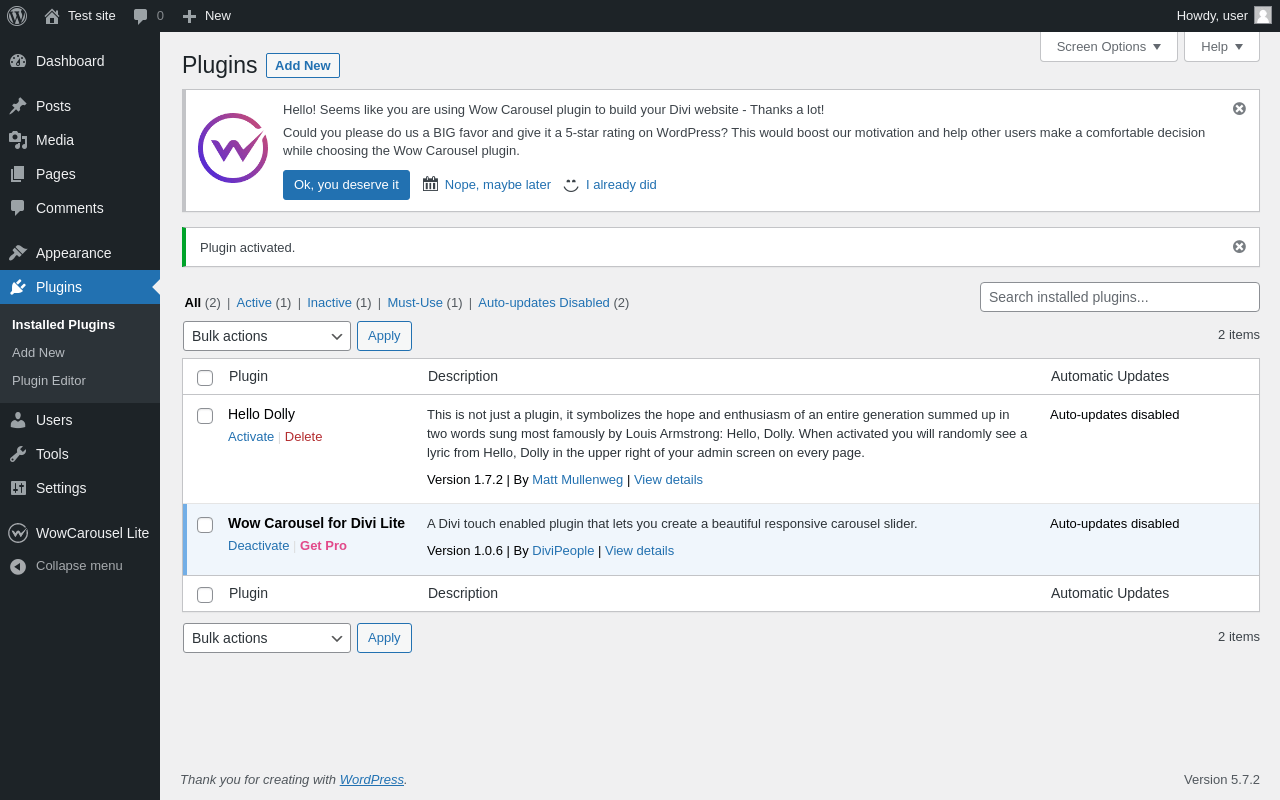Open the WowCarousel Lite sidebar icon
1280x800 pixels.
[18, 533]
